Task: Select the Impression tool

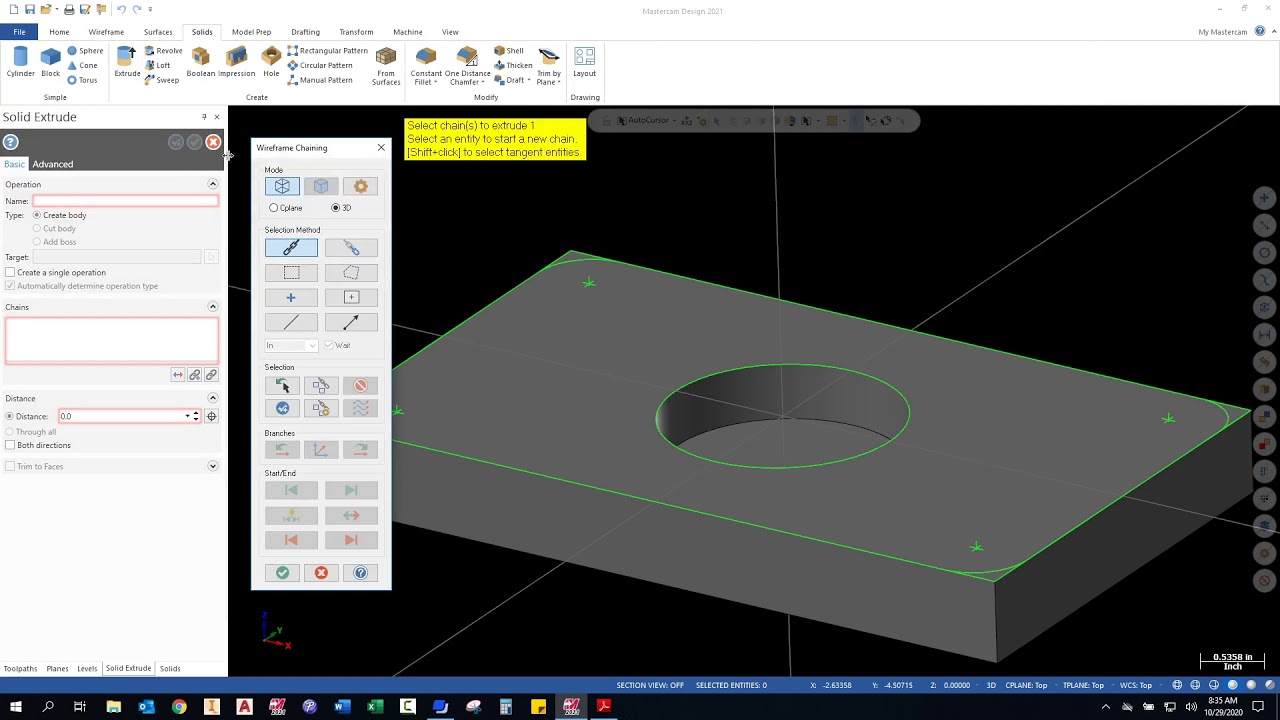Action: click(x=237, y=63)
